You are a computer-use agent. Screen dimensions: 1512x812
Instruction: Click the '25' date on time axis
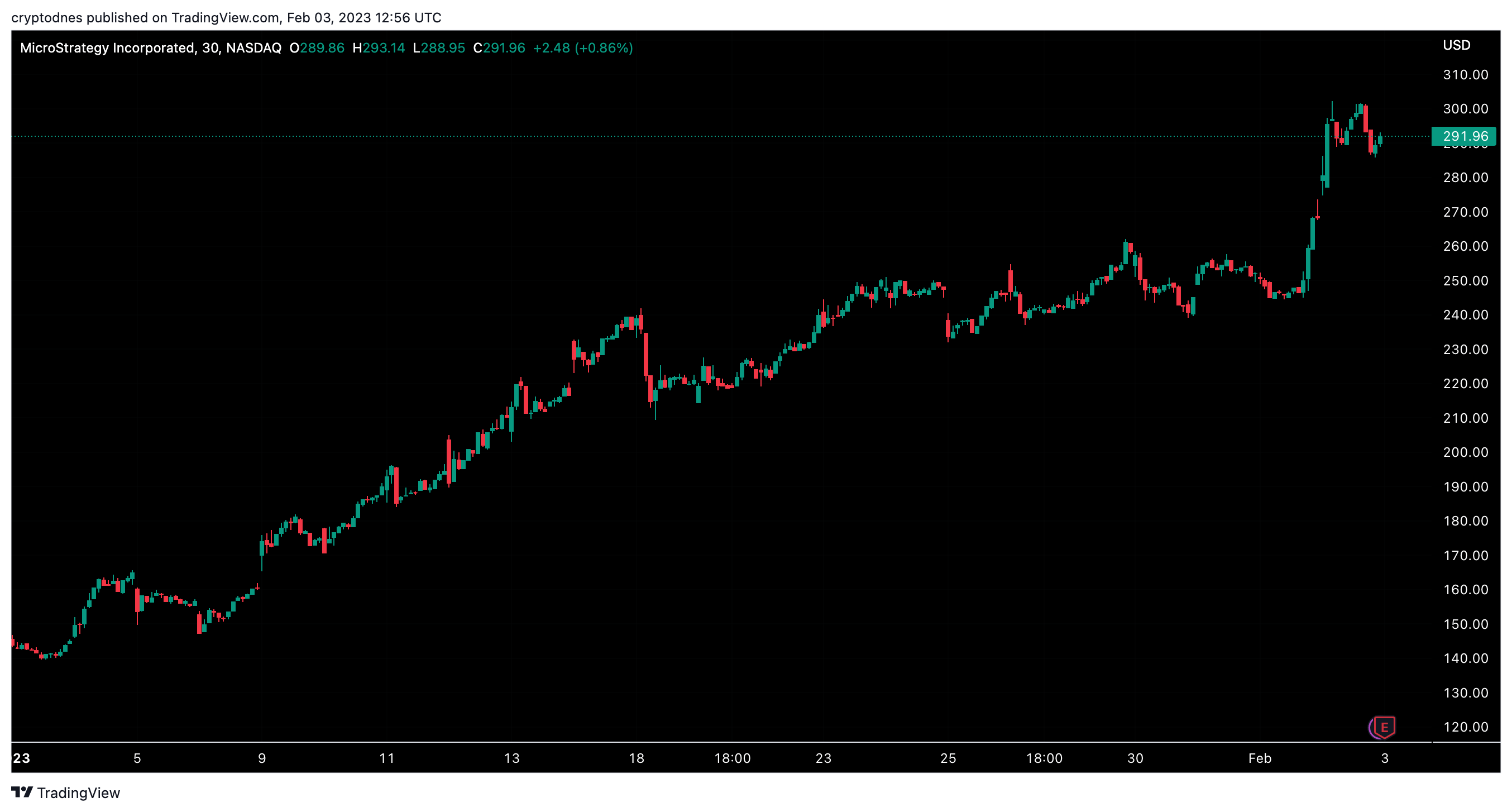(948, 758)
